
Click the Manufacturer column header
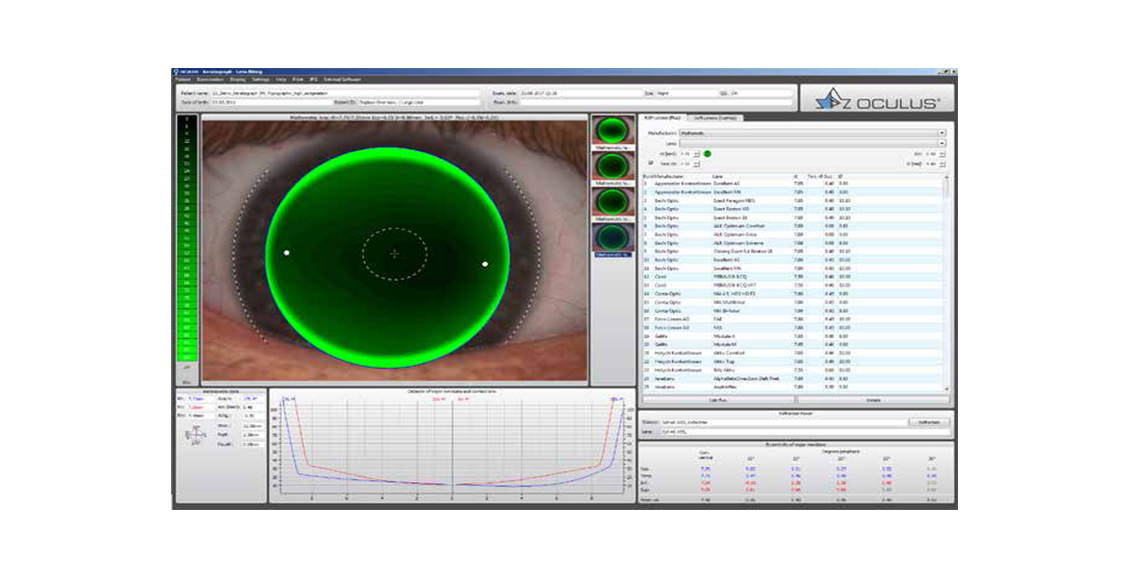click(667, 177)
